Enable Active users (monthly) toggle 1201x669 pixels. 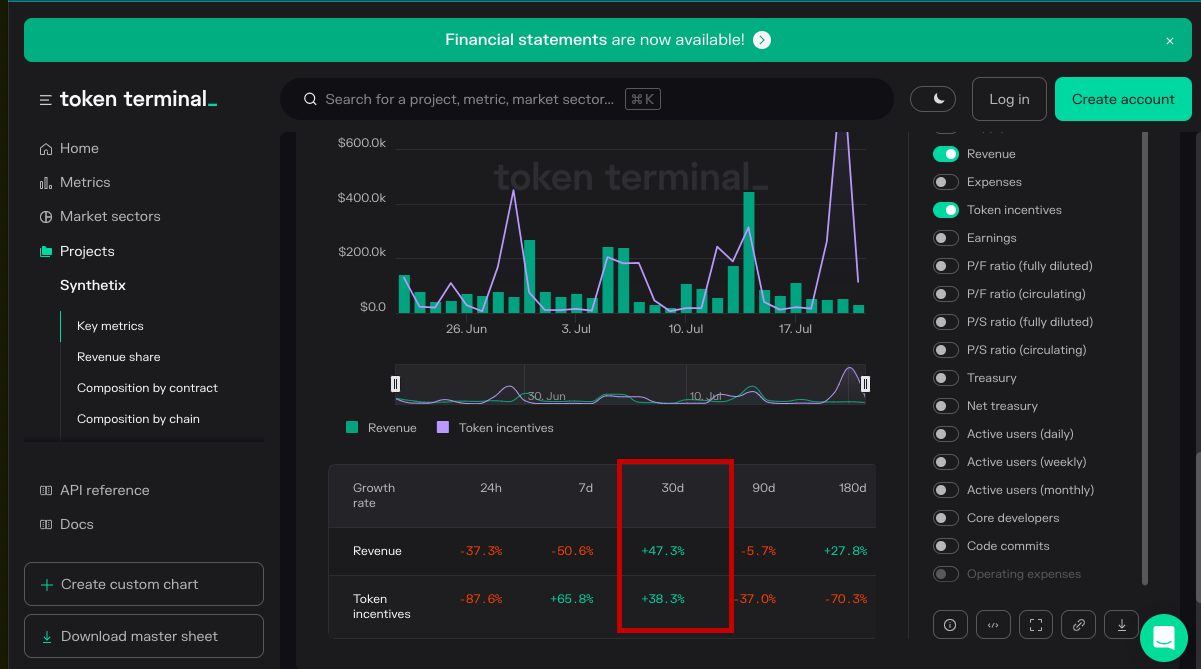pos(946,490)
